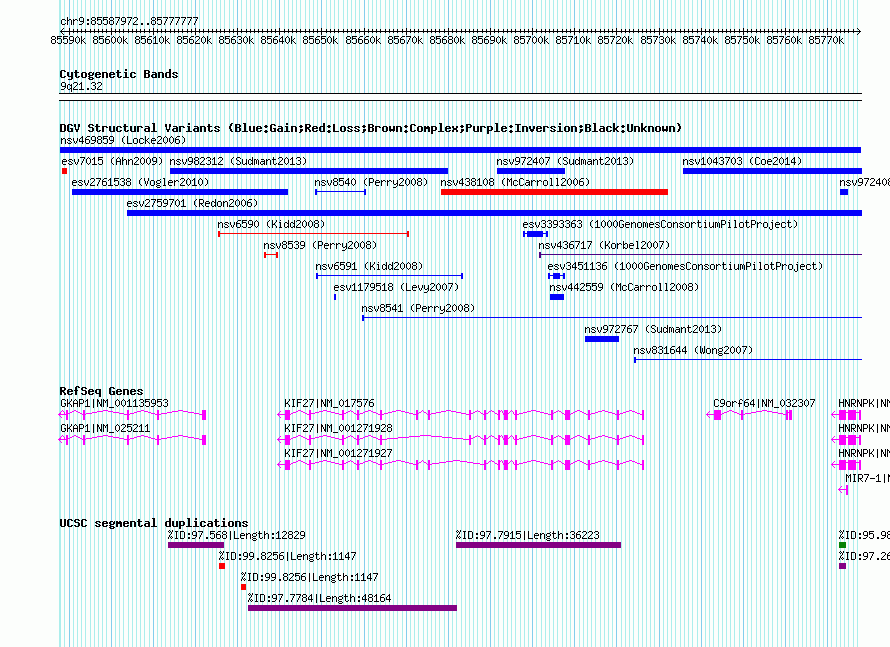Select the UCSC segmental duplications track title
Image resolution: width=890 pixels, height=647 pixels.
click(154, 523)
